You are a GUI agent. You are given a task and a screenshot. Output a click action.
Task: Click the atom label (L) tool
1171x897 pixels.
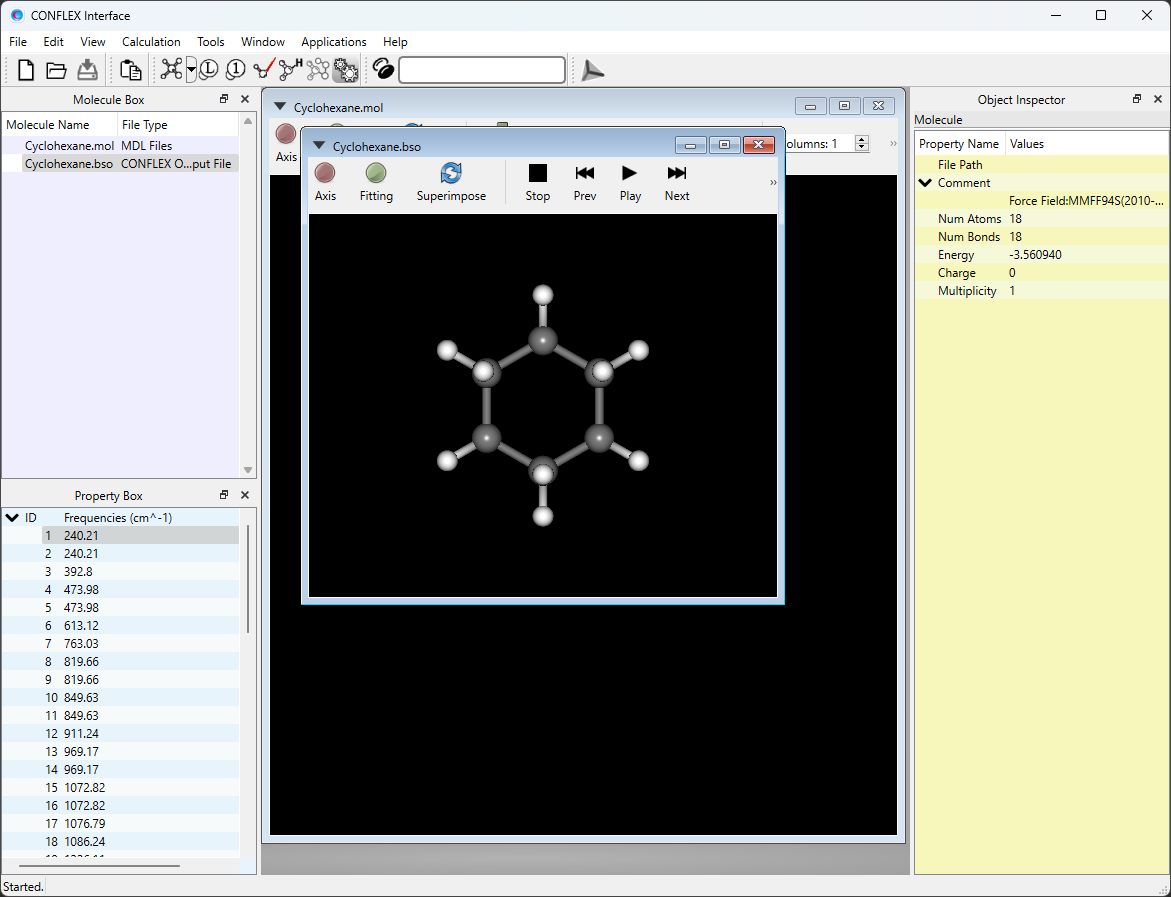coord(207,69)
